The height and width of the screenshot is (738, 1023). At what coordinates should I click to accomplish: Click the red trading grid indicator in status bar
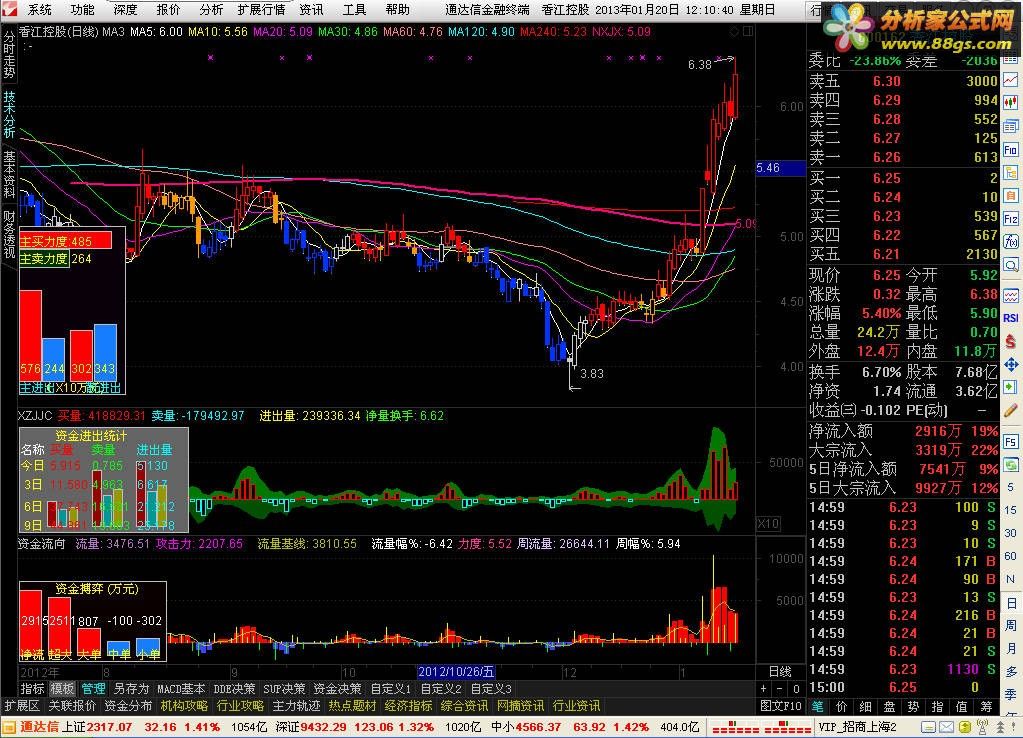[761, 727]
